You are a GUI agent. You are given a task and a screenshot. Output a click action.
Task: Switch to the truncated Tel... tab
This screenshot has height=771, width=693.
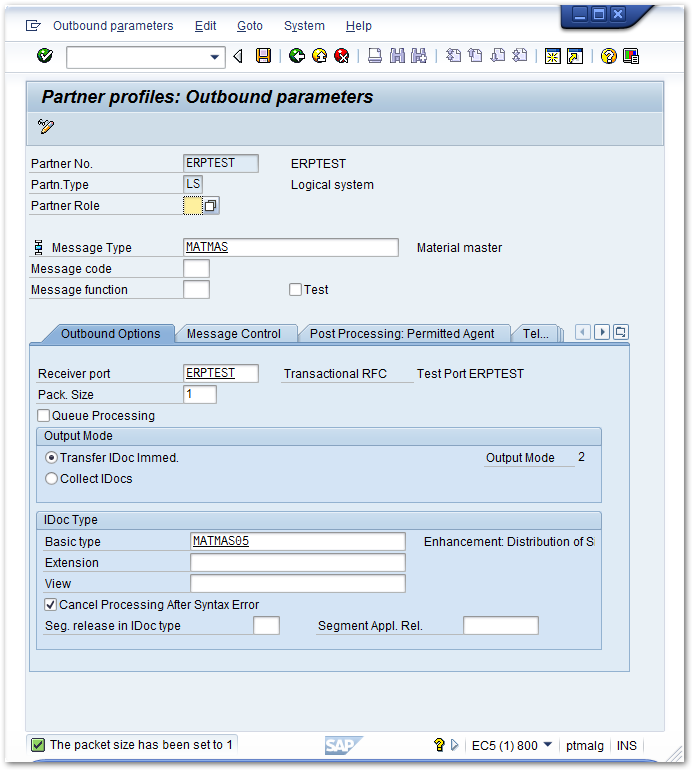pos(535,334)
